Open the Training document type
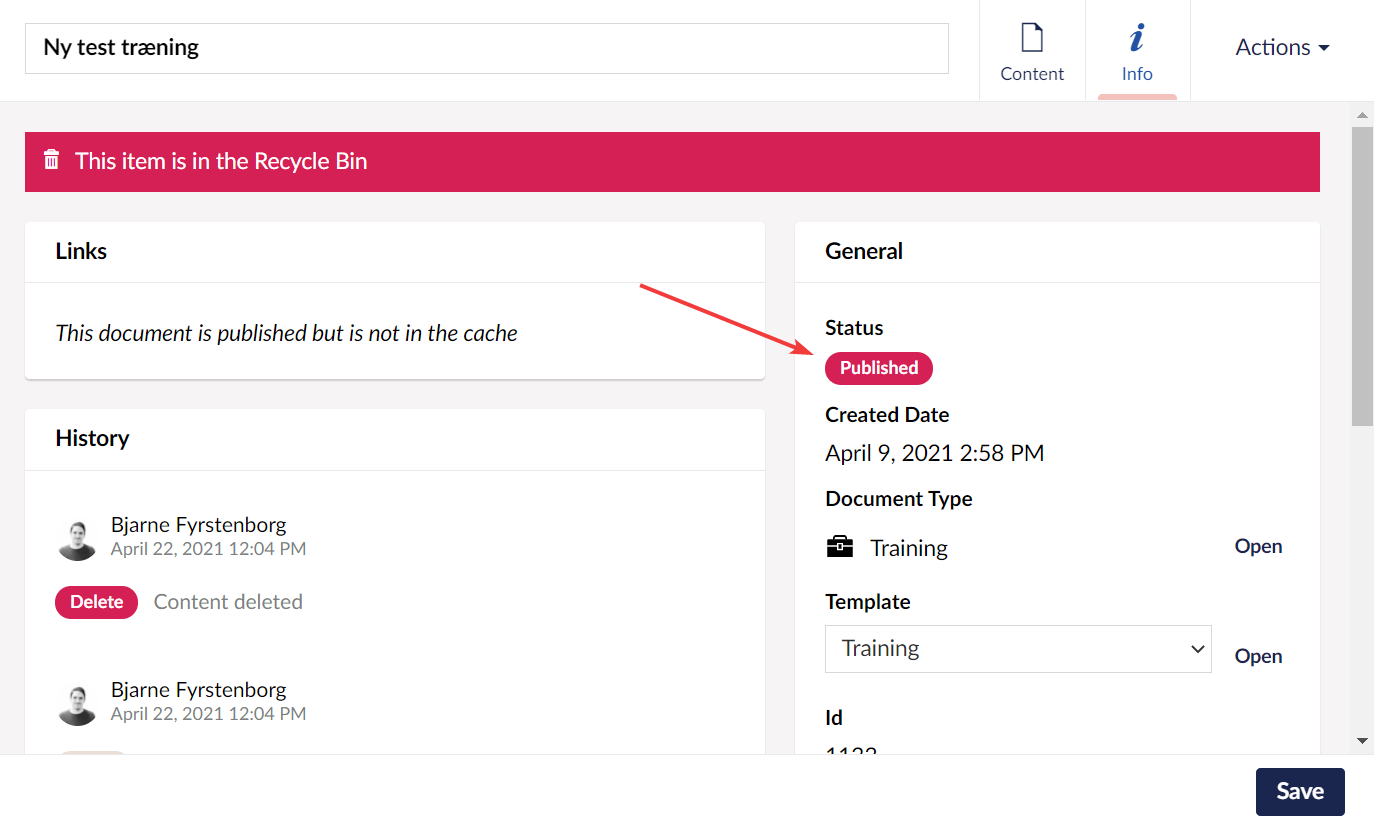The height and width of the screenshot is (822, 1374). point(1257,546)
